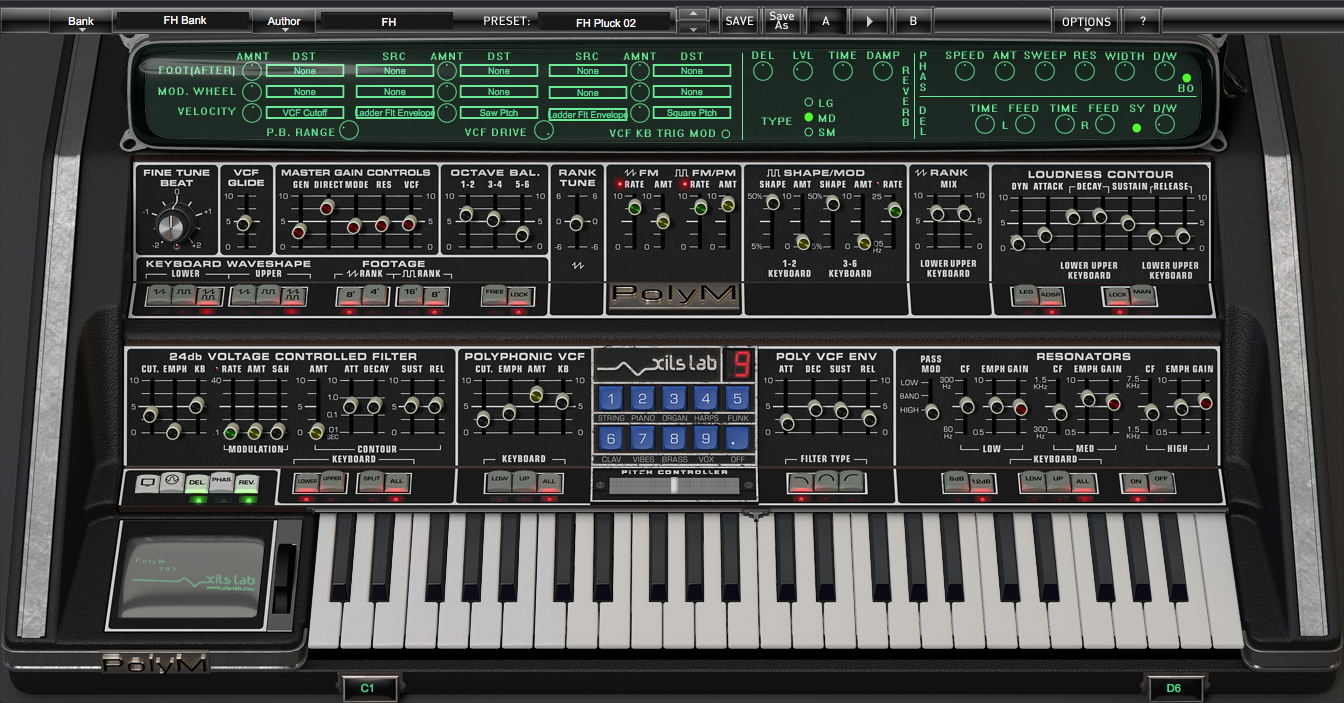
Task: Click the reverb DEL knob
Action: point(763,71)
